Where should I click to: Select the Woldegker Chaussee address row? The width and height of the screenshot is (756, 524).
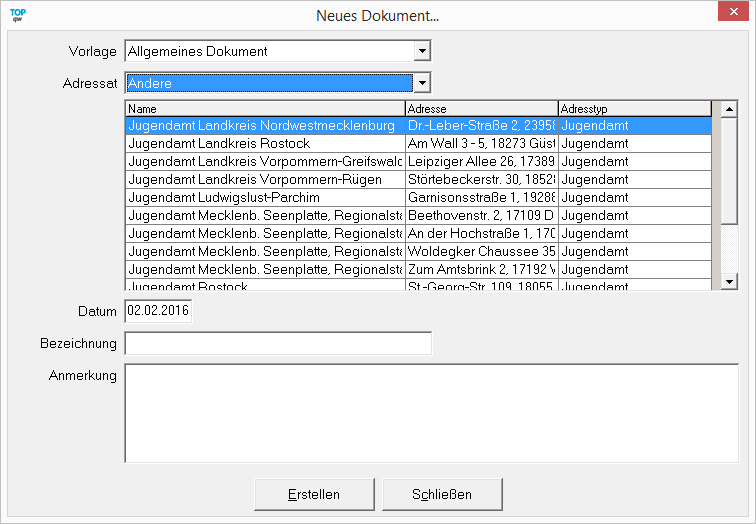(x=481, y=252)
